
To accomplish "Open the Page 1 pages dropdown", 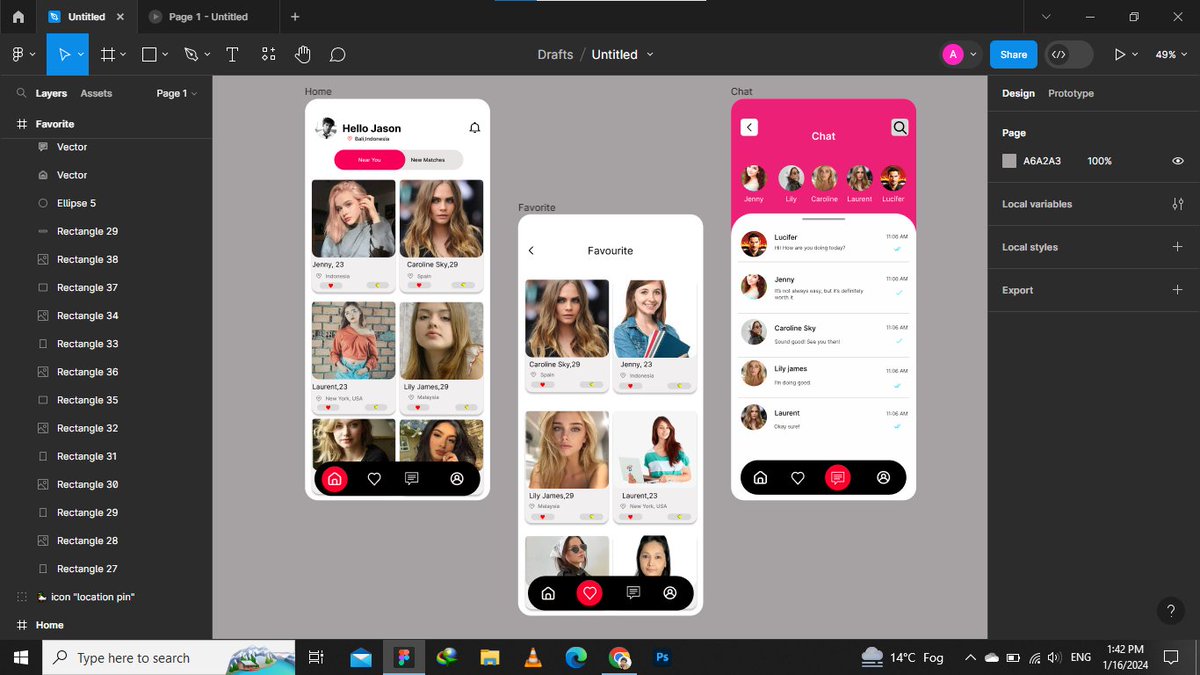I will coord(177,93).
